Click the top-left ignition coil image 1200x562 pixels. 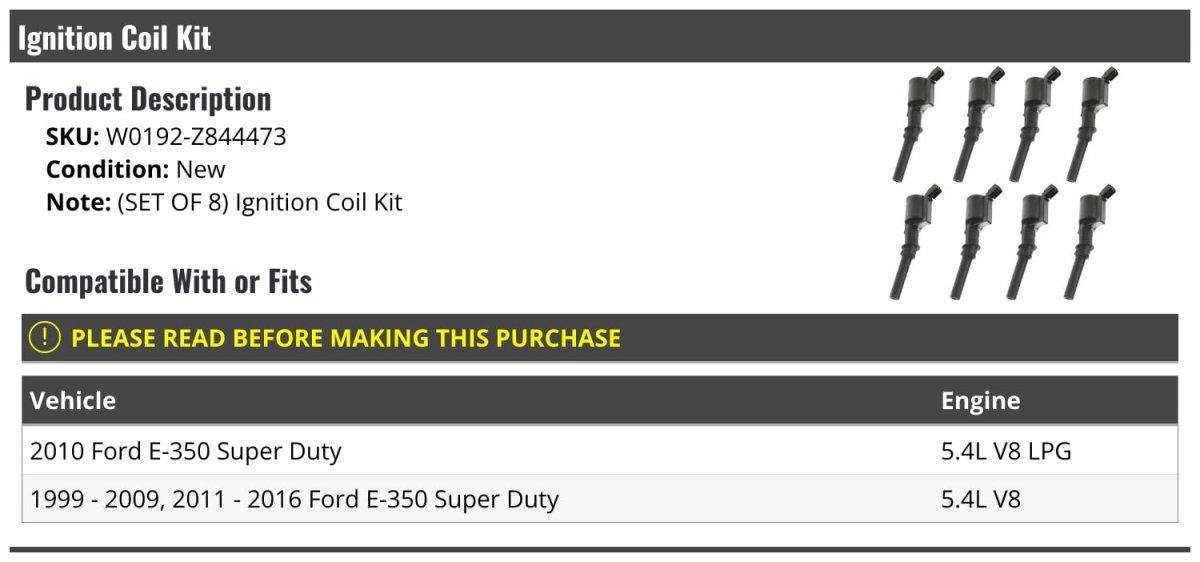(x=914, y=125)
